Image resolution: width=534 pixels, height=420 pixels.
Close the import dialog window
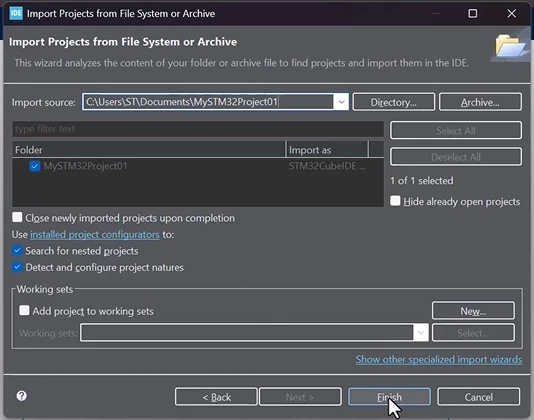[x=511, y=14]
